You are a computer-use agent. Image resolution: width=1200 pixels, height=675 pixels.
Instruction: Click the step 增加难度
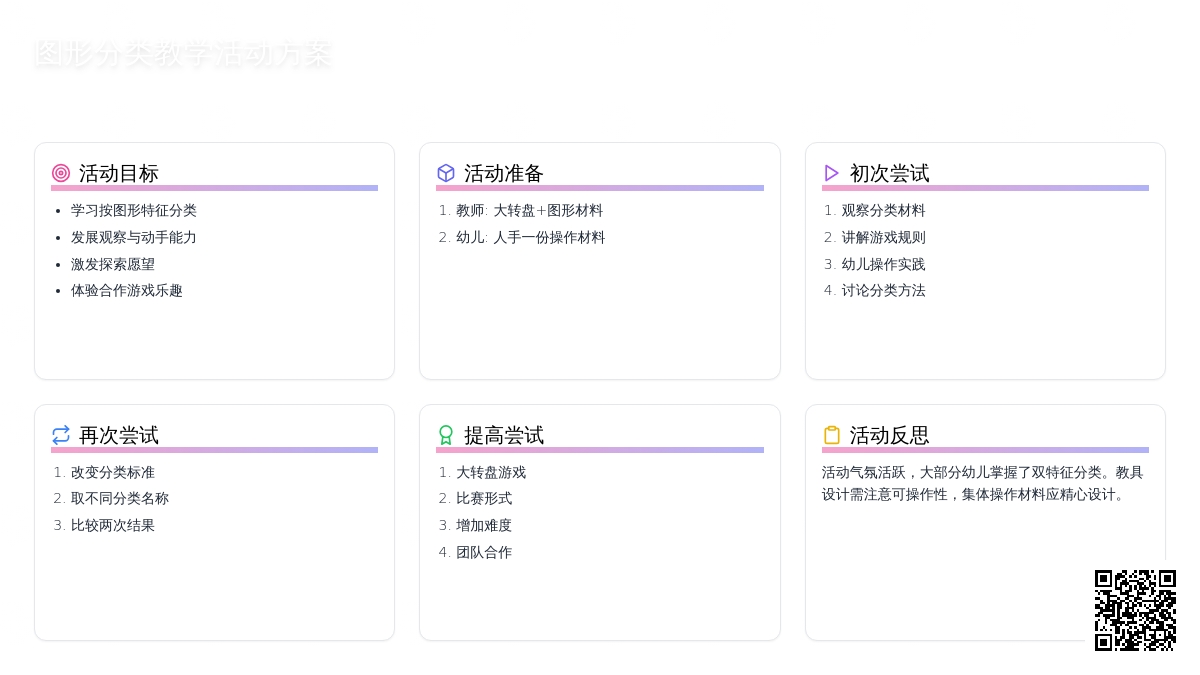point(484,526)
